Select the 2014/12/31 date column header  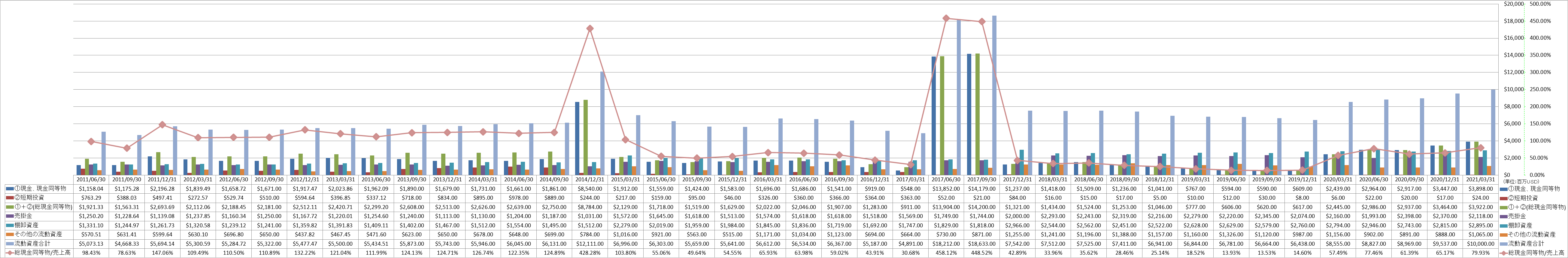(590, 180)
